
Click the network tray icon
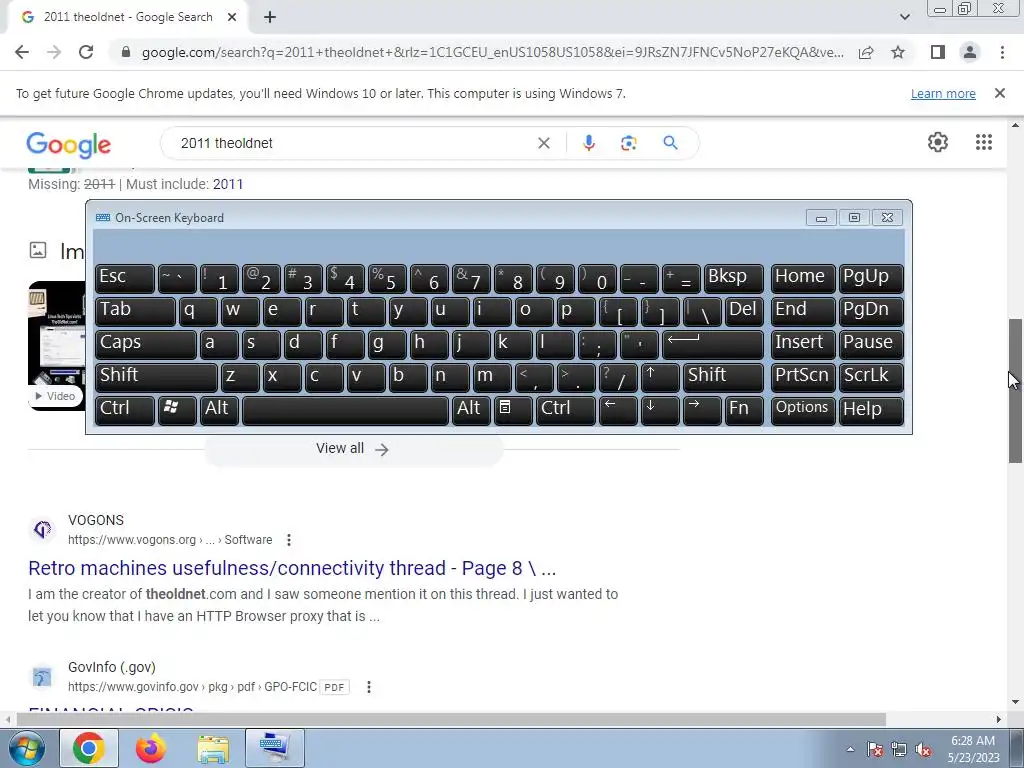click(x=899, y=749)
